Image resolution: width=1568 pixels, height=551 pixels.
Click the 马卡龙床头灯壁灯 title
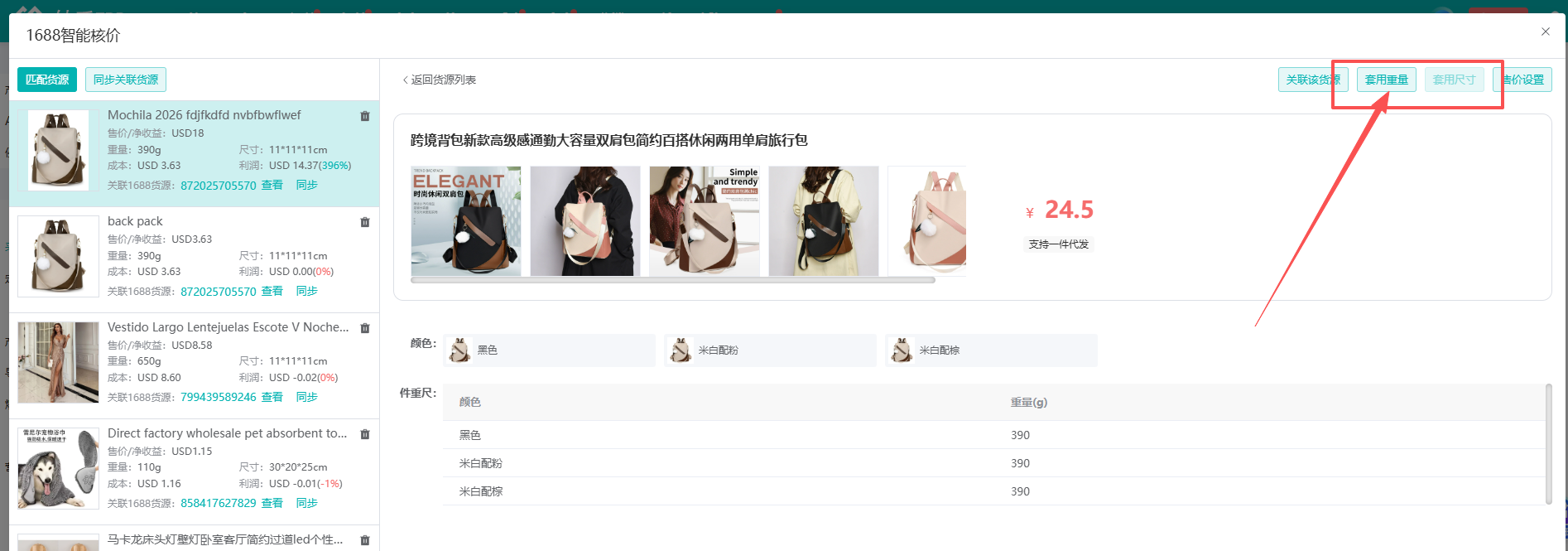click(225, 539)
